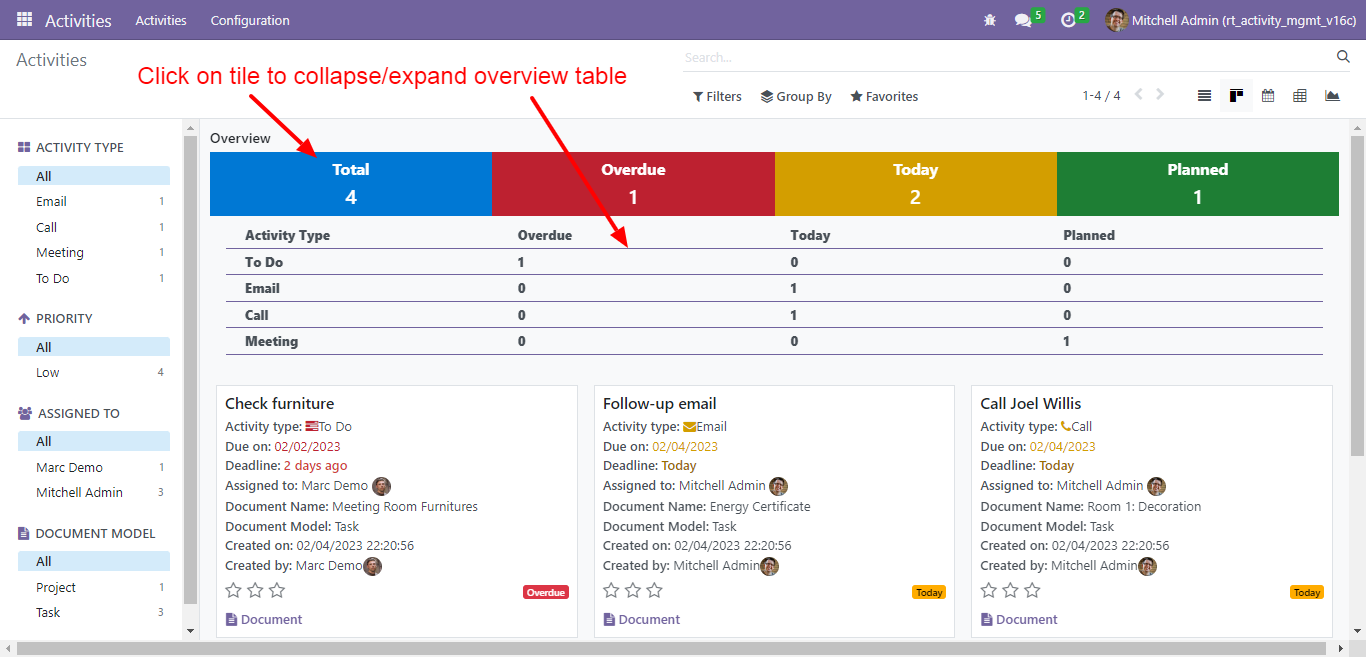
Task: Click Assigned to avatar on Call Joel Willis
Action: pyautogui.click(x=1156, y=486)
